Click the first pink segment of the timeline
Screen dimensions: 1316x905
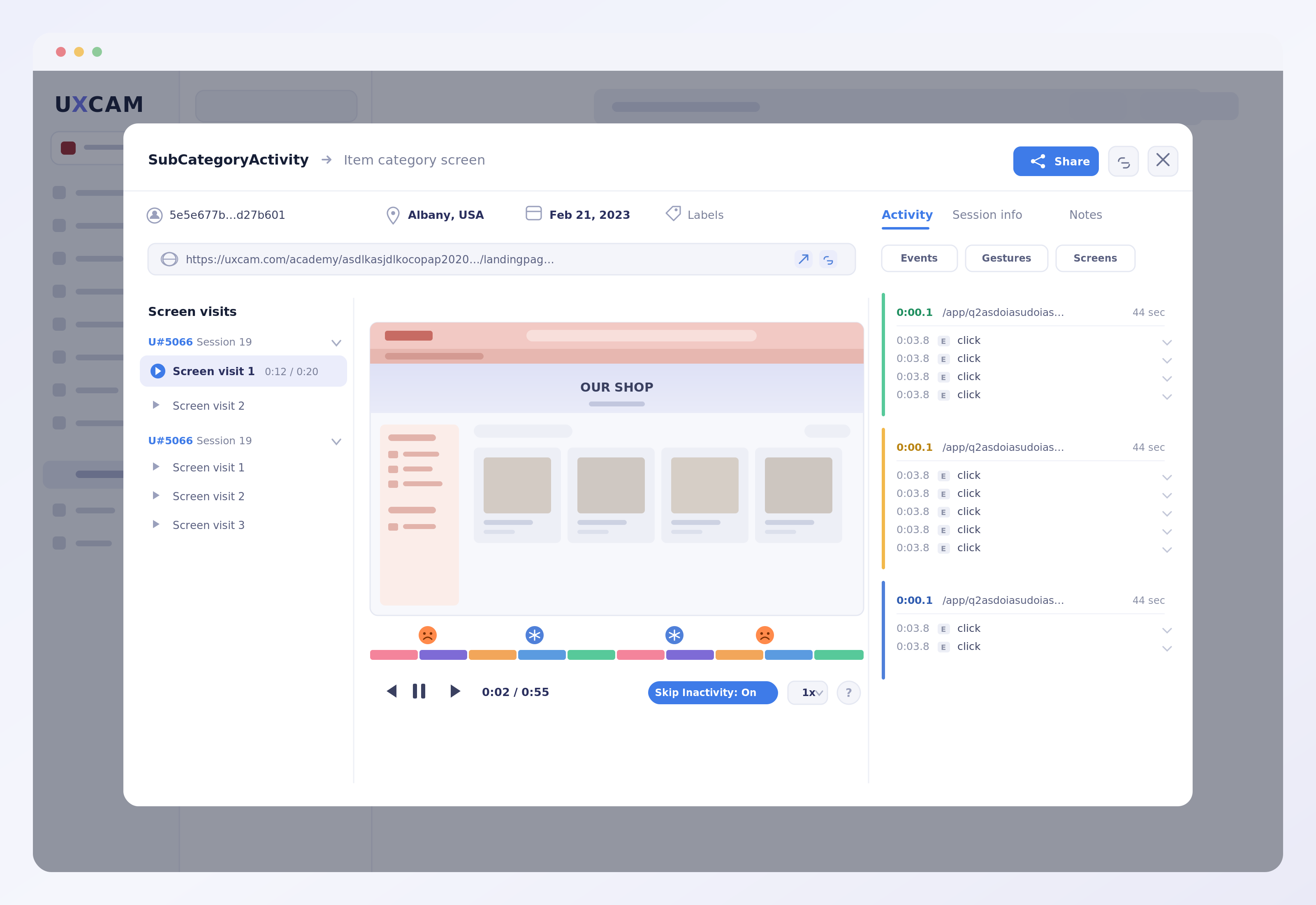pyautogui.click(x=393, y=655)
